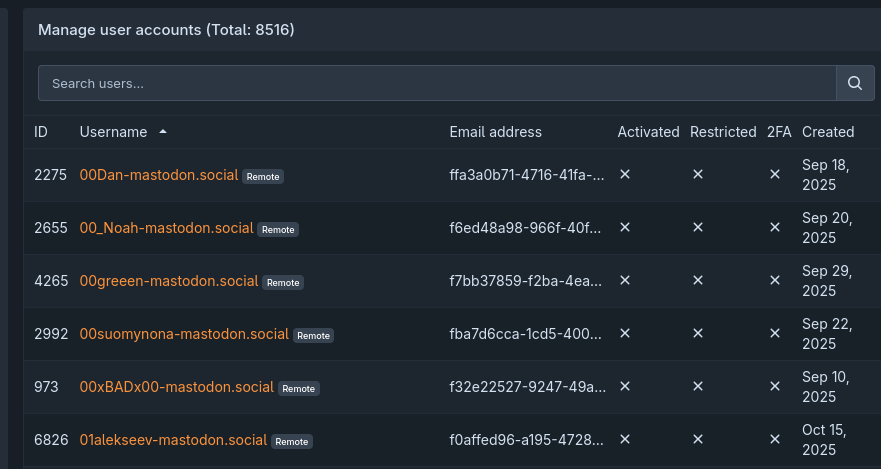This screenshot has height=469, width=881.
Task: Sort by Username column ascending arrow
Action: [x=163, y=132]
